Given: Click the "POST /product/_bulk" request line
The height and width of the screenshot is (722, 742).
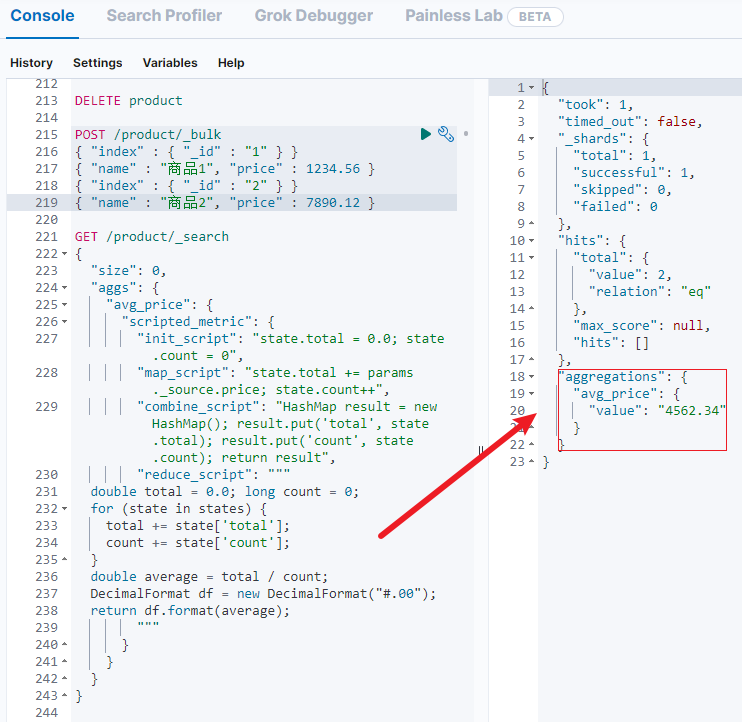Looking at the screenshot, I should point(148,135).
